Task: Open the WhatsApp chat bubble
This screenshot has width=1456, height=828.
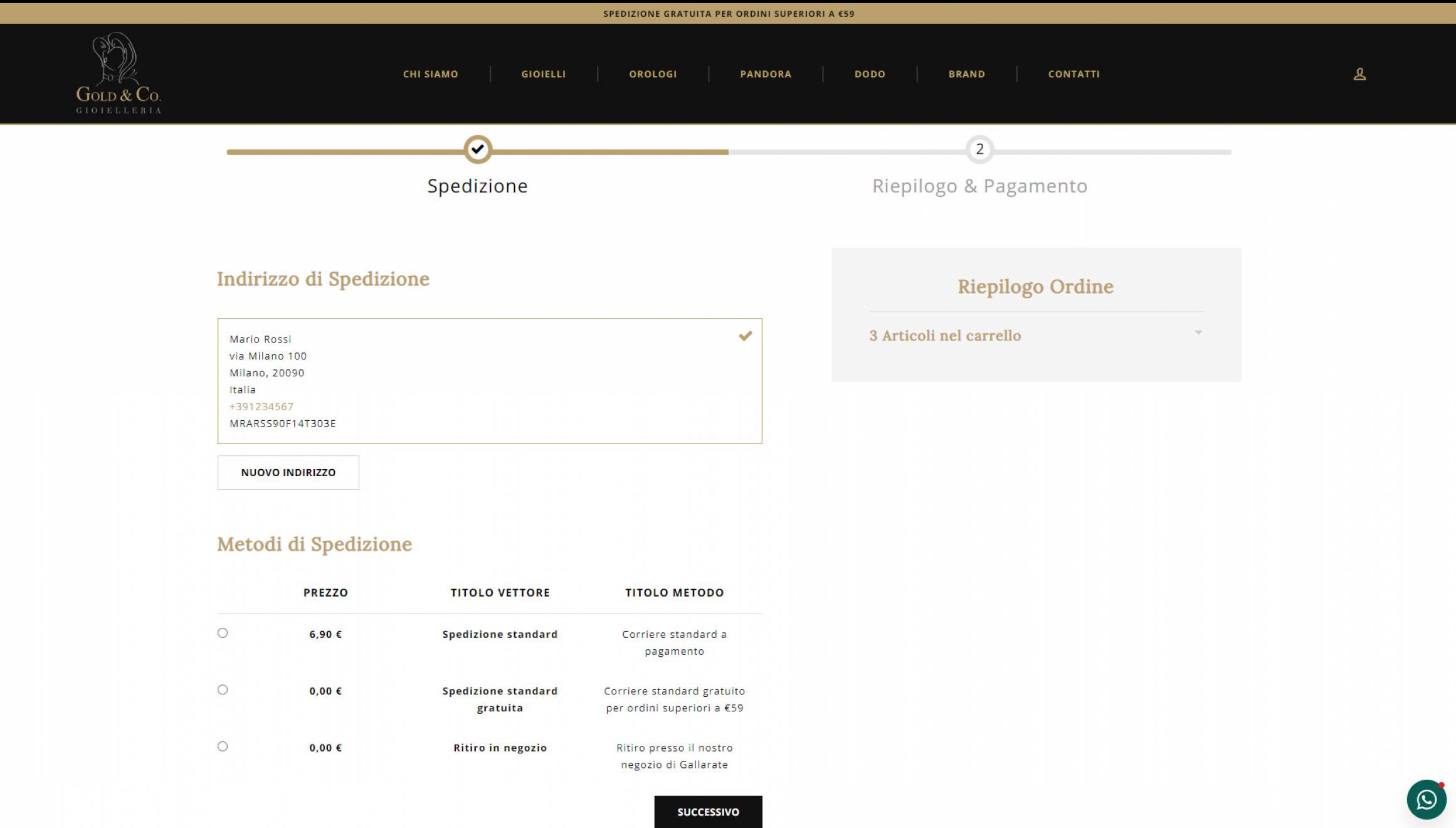Action: (x=1427, y=799)
